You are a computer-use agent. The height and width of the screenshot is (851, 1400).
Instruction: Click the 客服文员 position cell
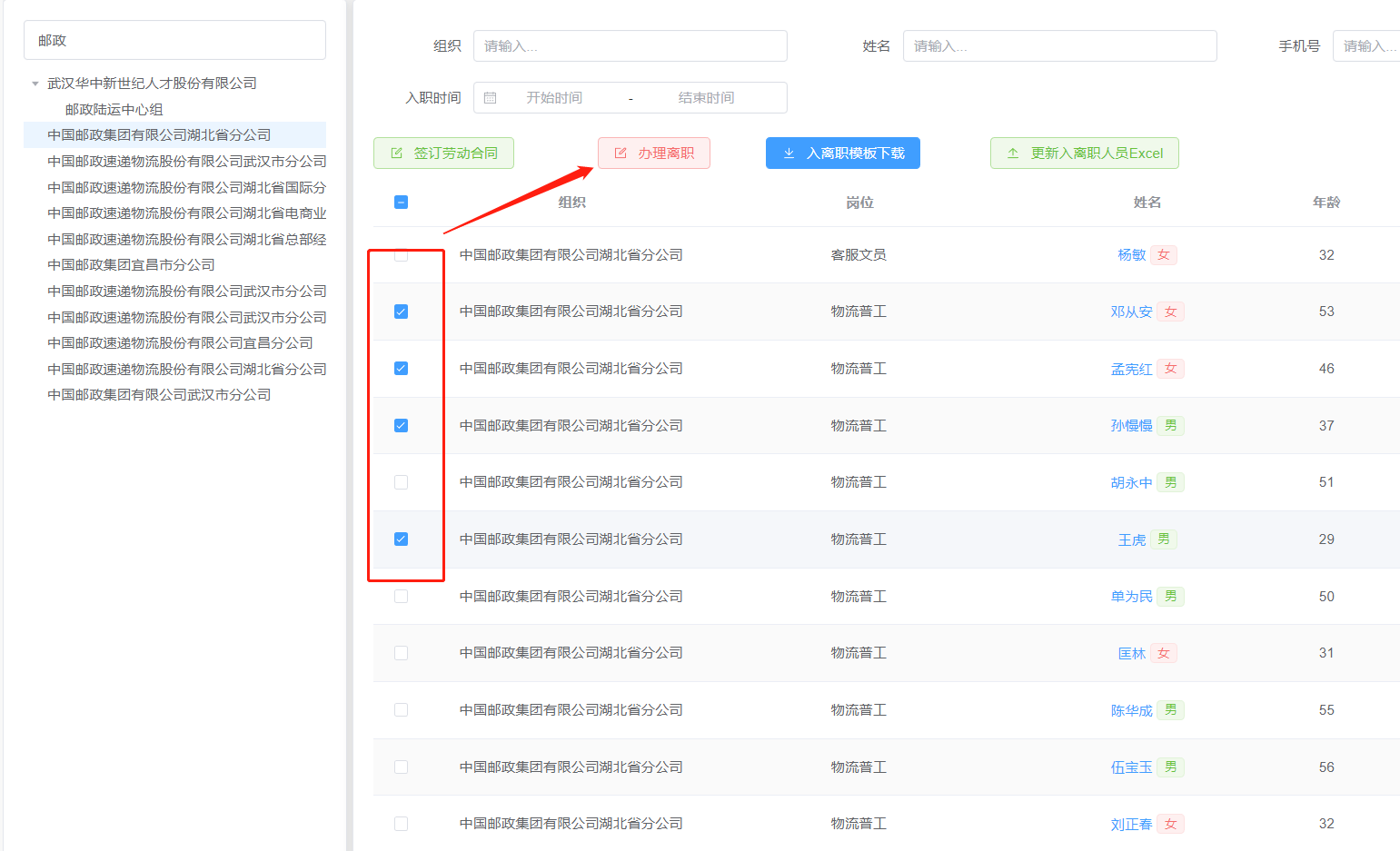(859, 255)
